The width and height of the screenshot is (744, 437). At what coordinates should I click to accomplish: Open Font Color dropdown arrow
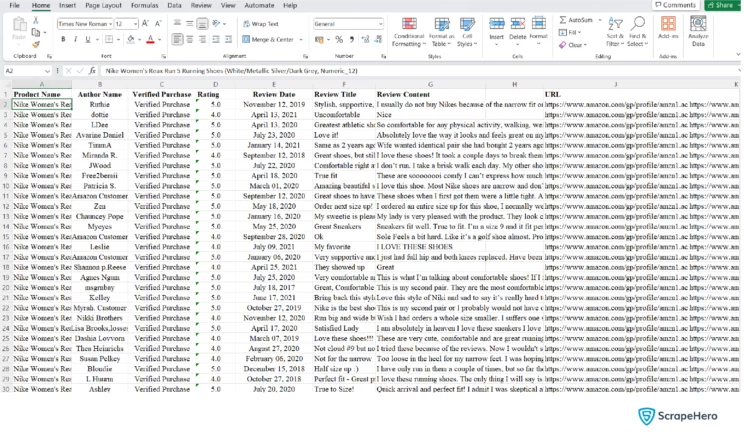coord(159,40)
